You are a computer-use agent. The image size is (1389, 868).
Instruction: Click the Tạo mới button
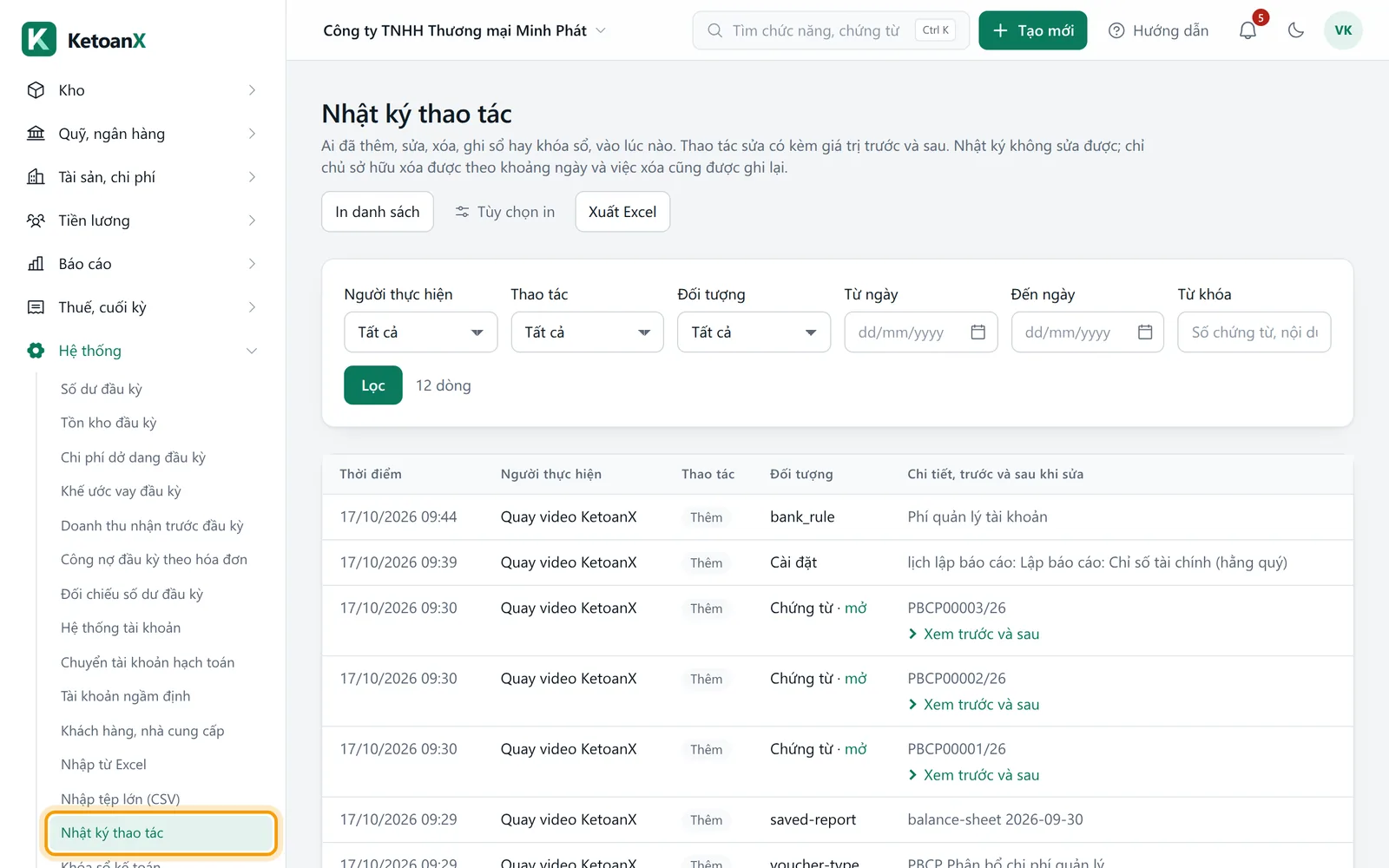1033,30
